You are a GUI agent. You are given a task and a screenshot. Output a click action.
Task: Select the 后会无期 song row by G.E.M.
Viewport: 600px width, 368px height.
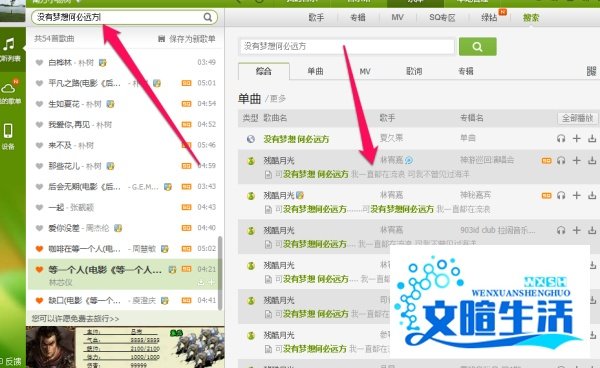tap(125, 187)
